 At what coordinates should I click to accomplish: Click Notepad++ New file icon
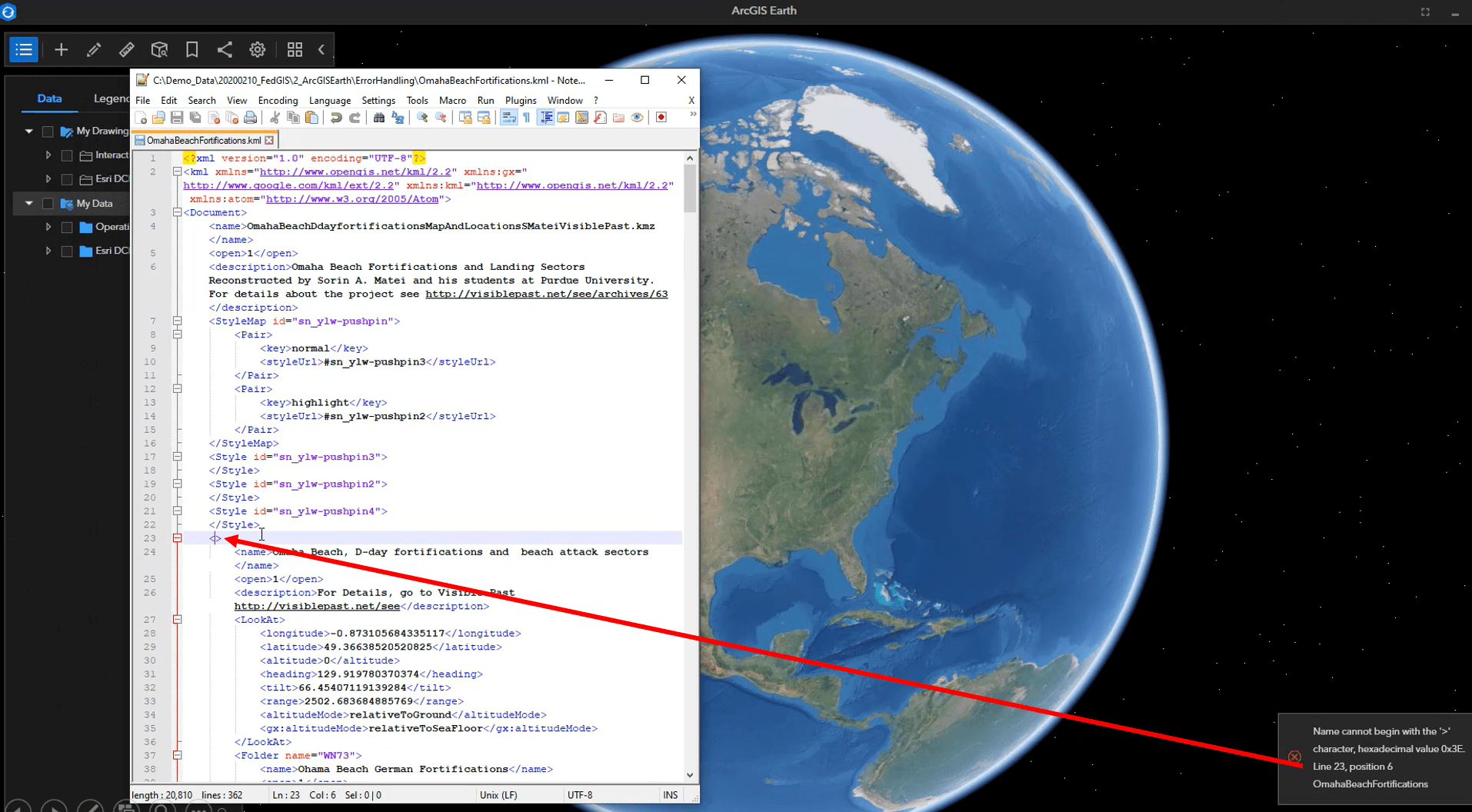pos(141,118)
